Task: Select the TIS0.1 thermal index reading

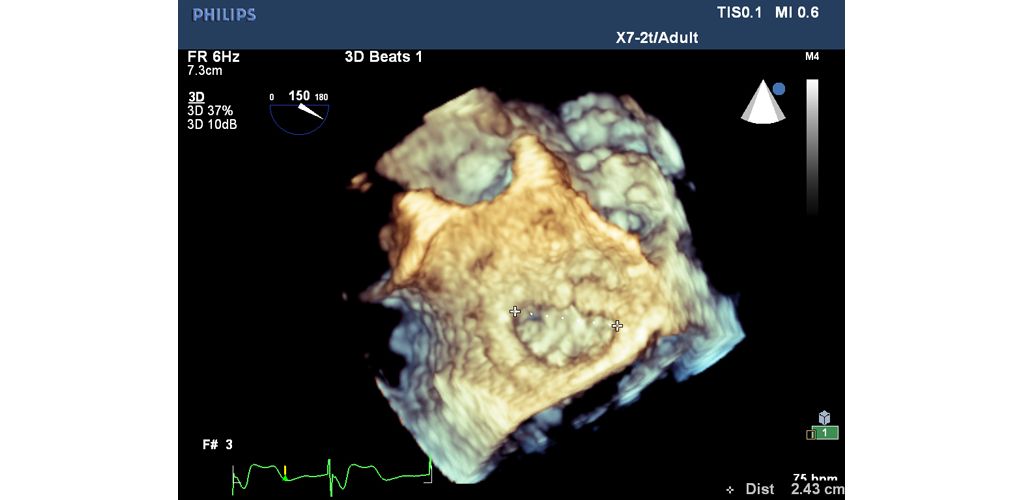Action: tap(739, 12)
